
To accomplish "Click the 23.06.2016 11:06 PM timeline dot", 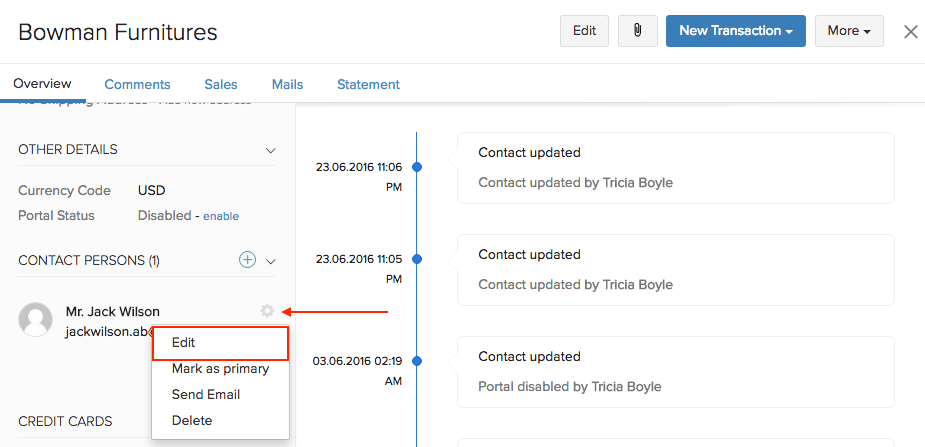I will click(417, 167).
